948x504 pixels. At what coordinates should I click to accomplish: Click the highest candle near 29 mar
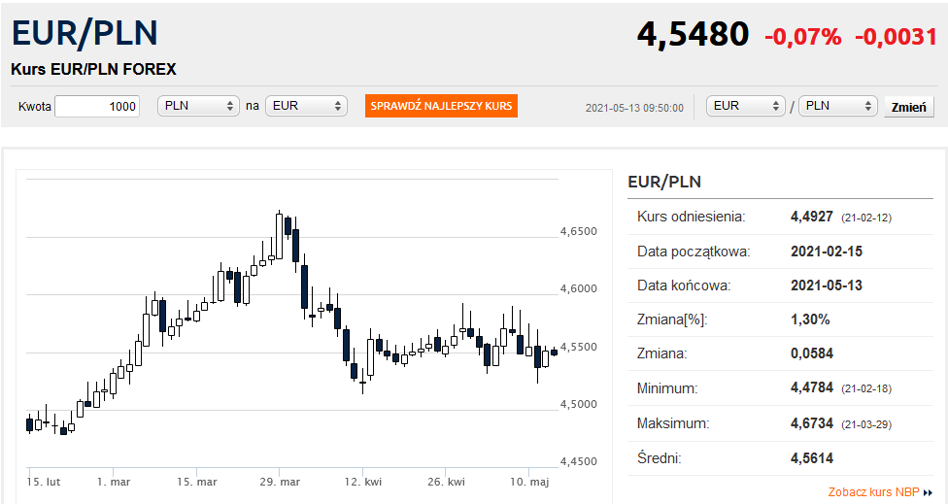pos(280,235)
